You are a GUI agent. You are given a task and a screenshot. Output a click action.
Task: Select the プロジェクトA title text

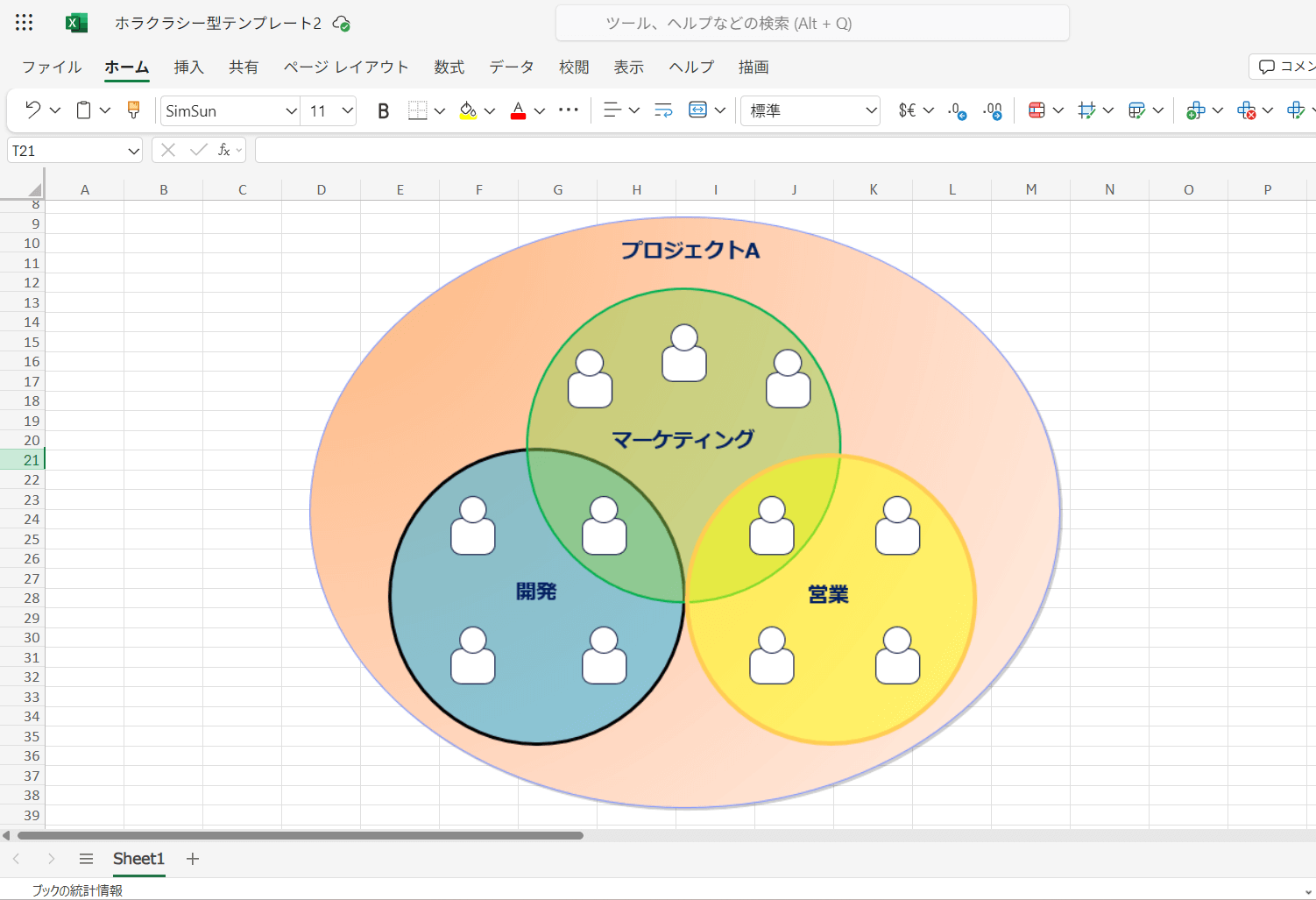[690, 251]
